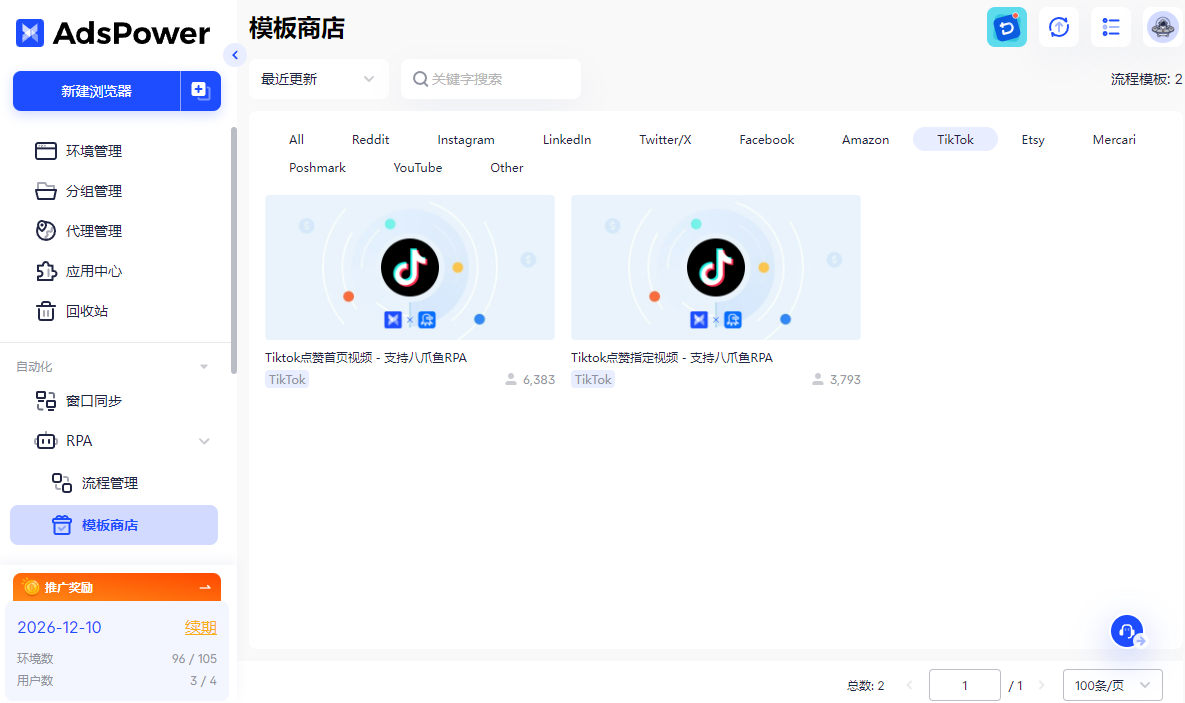Collapse the RPA submenu chevron
This screenshot has height=703, width=1185.
pyautogui.click(x=204, y=441)
